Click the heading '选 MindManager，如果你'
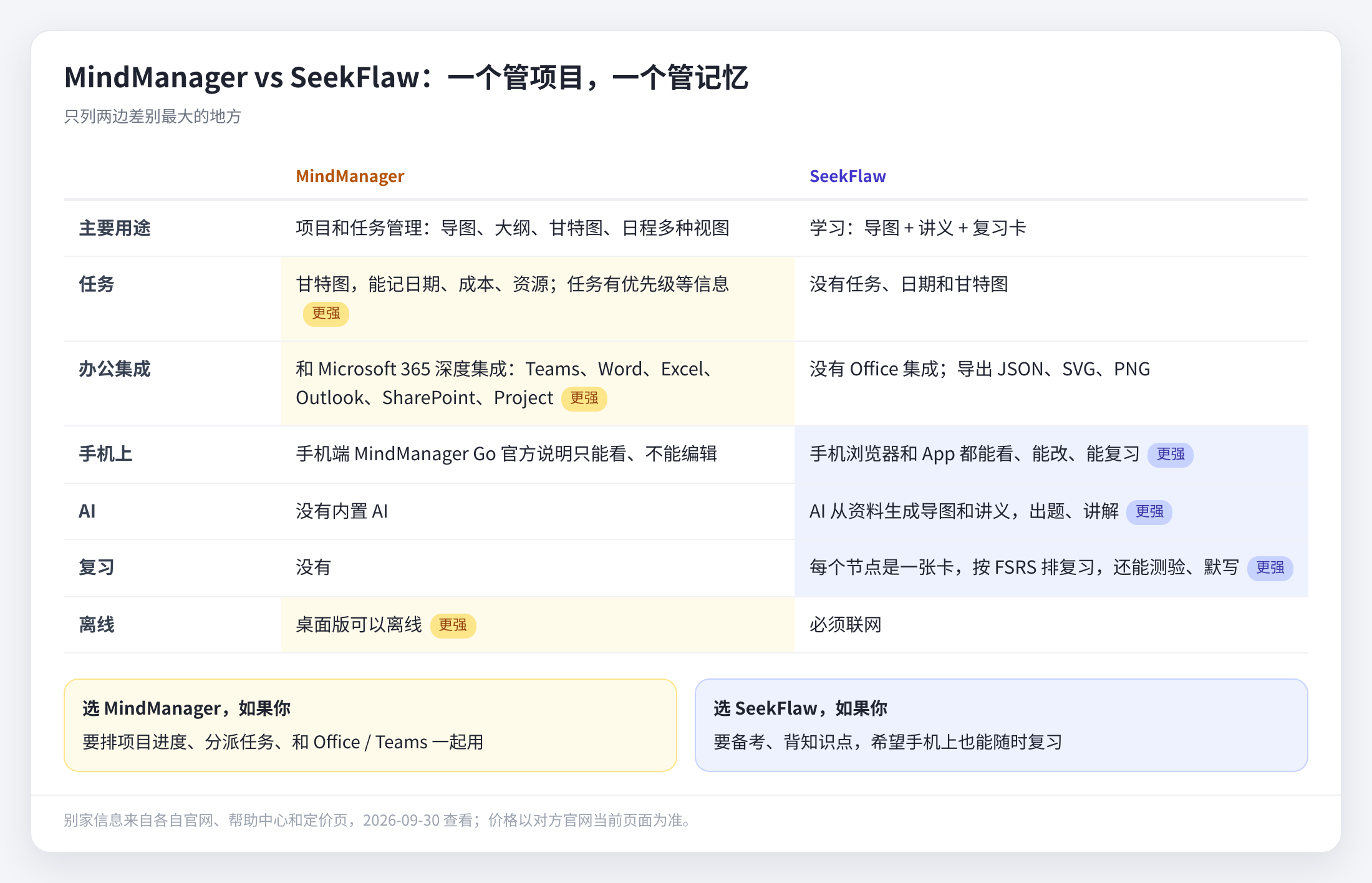 pos(186,708)
